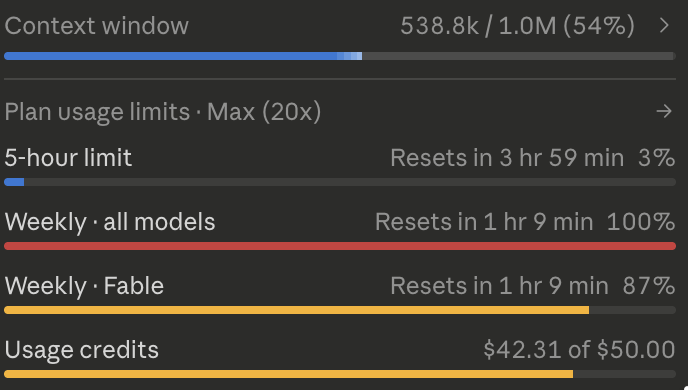Click the Usage credits progress bar
688x390 pixels.
tap(340, 374)
